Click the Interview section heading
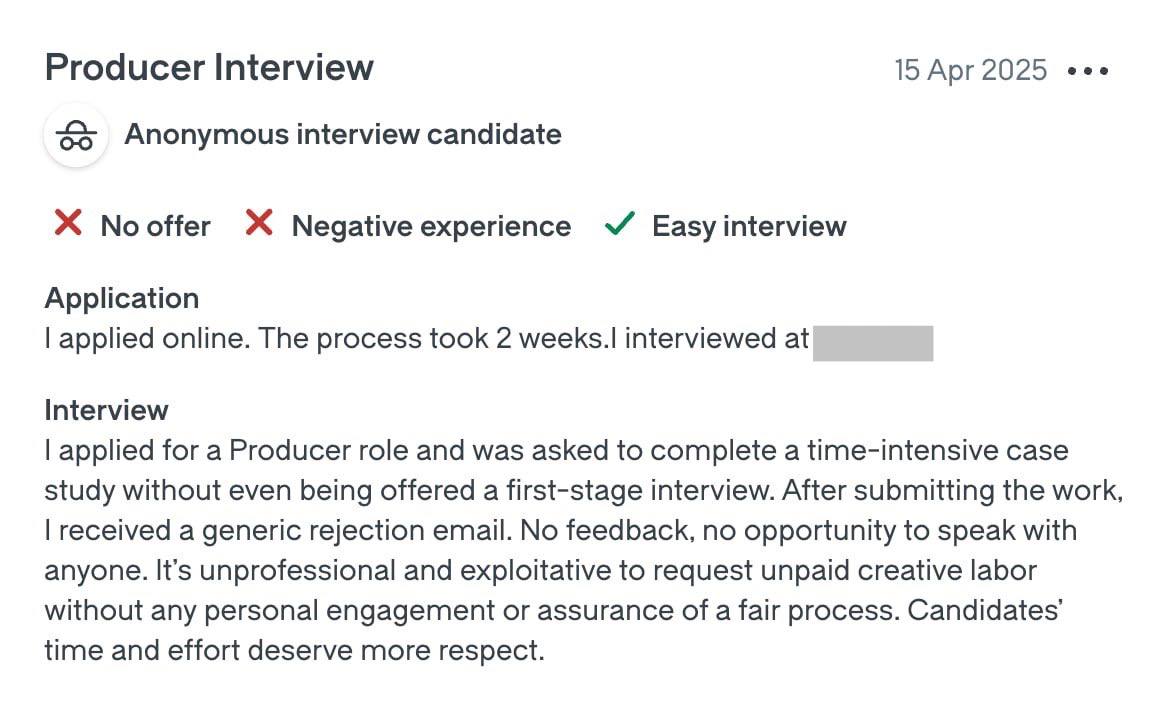The image size is (1166, 726). coord(107,410)
